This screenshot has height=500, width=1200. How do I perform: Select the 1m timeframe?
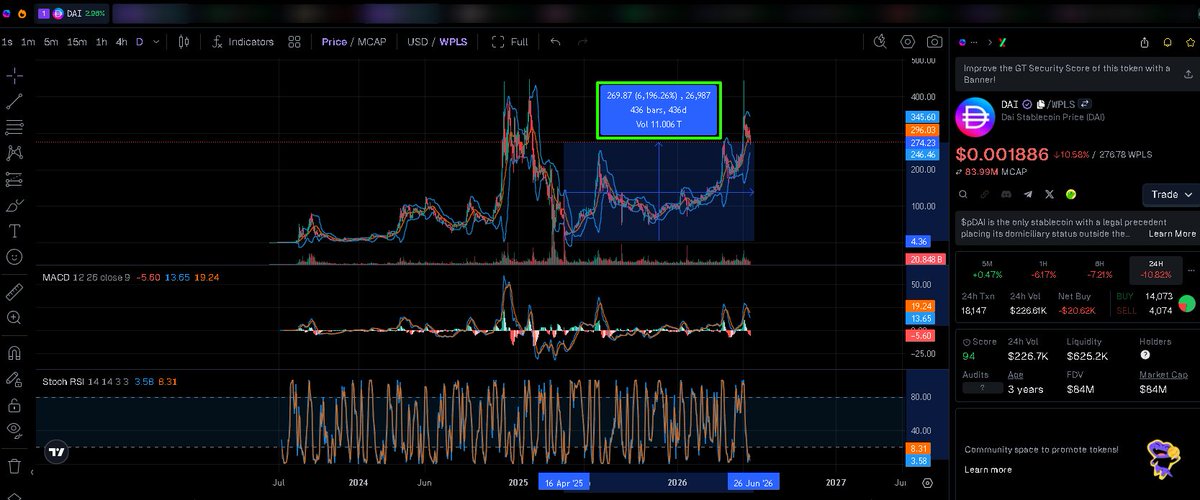[x=28, y=42]
